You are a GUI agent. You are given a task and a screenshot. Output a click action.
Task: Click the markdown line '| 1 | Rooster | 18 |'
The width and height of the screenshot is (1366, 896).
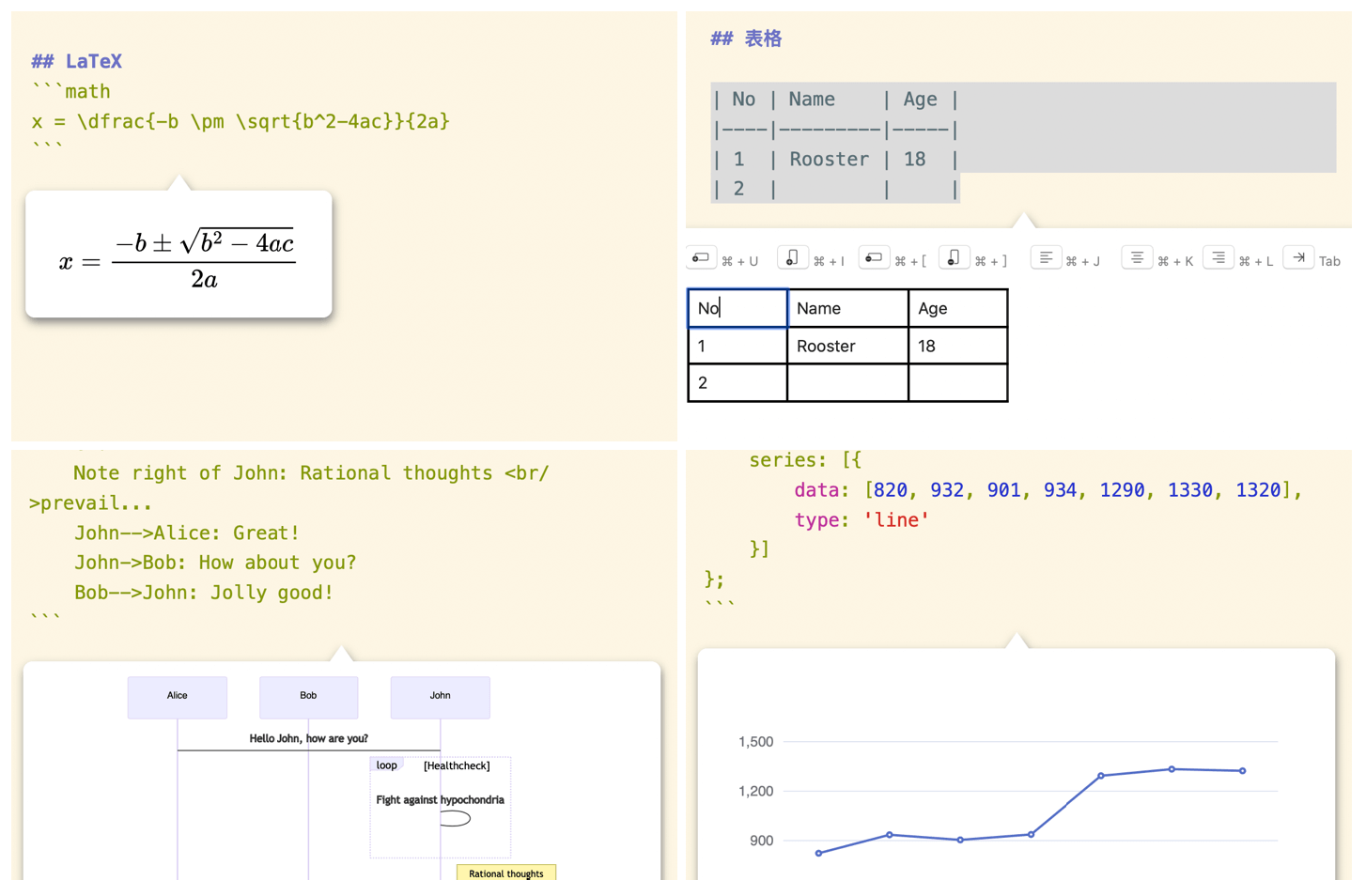[835, 159]
